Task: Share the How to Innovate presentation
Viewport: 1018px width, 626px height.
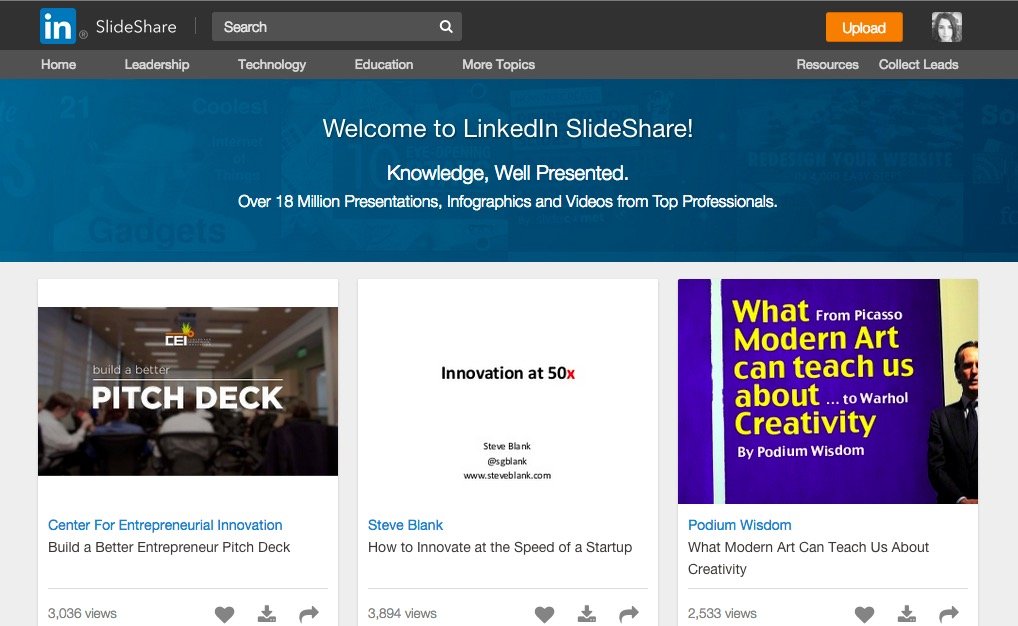Action: pos(628,614)
